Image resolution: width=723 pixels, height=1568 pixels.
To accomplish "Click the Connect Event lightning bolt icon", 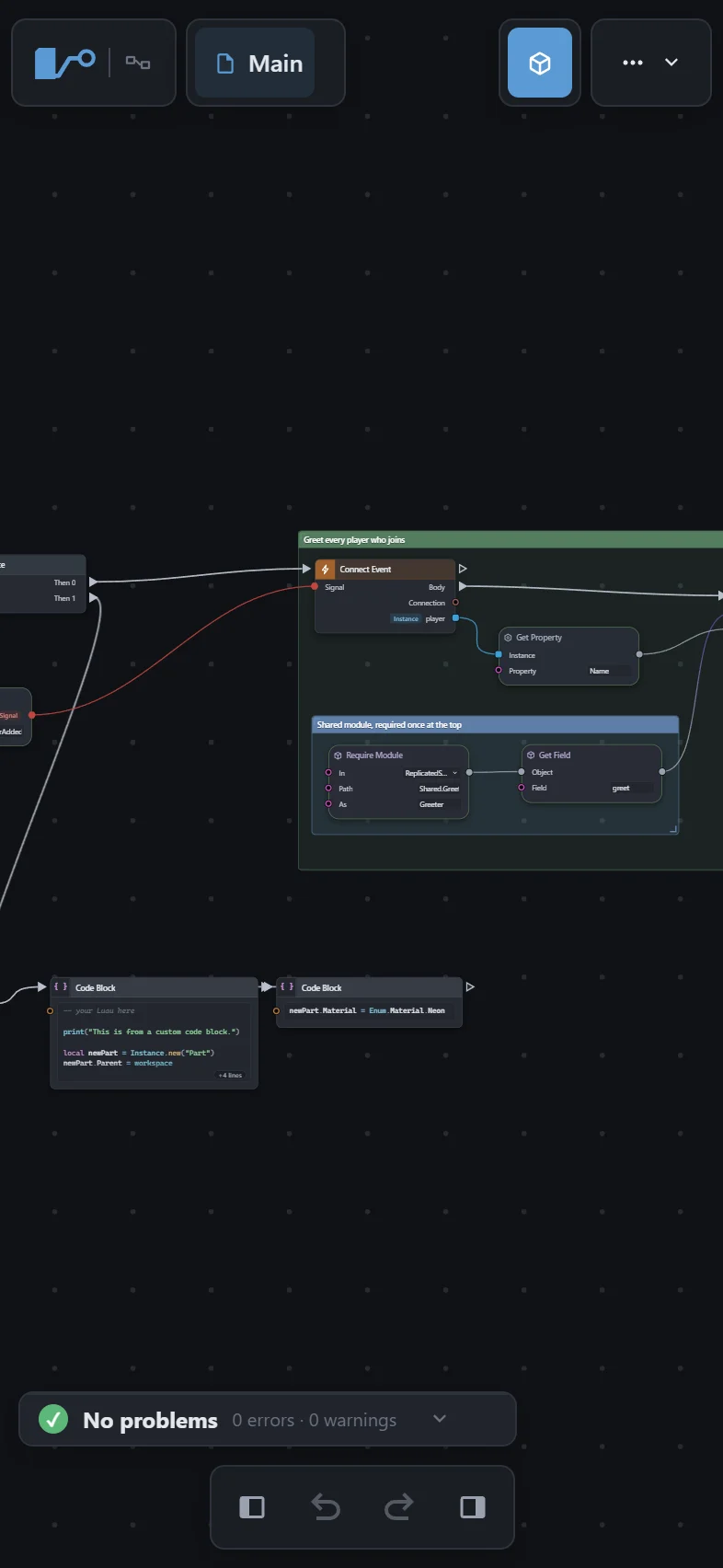I will (x=326, y=570).
